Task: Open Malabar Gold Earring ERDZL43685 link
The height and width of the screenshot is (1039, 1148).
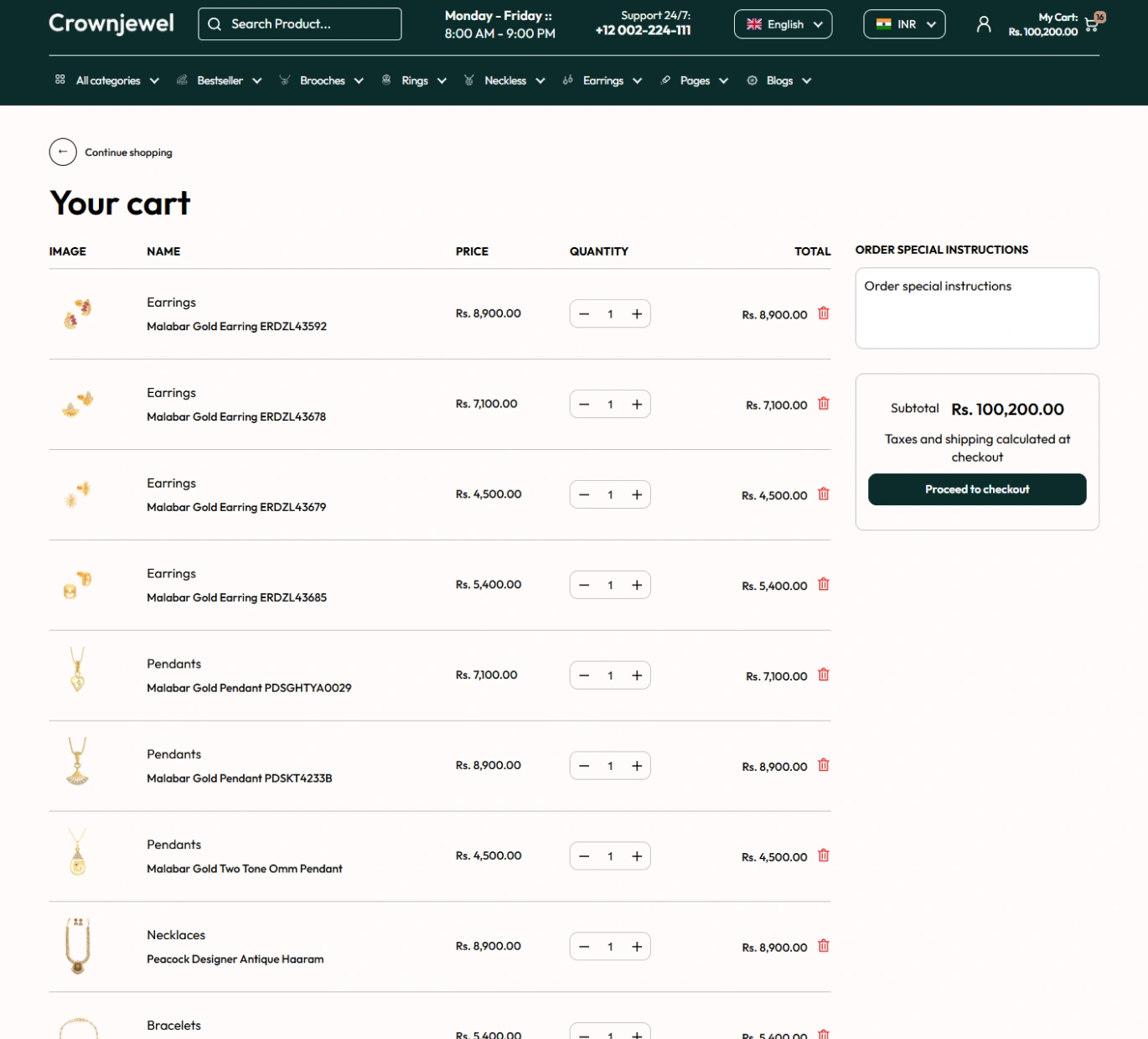Action: (236, 597)
